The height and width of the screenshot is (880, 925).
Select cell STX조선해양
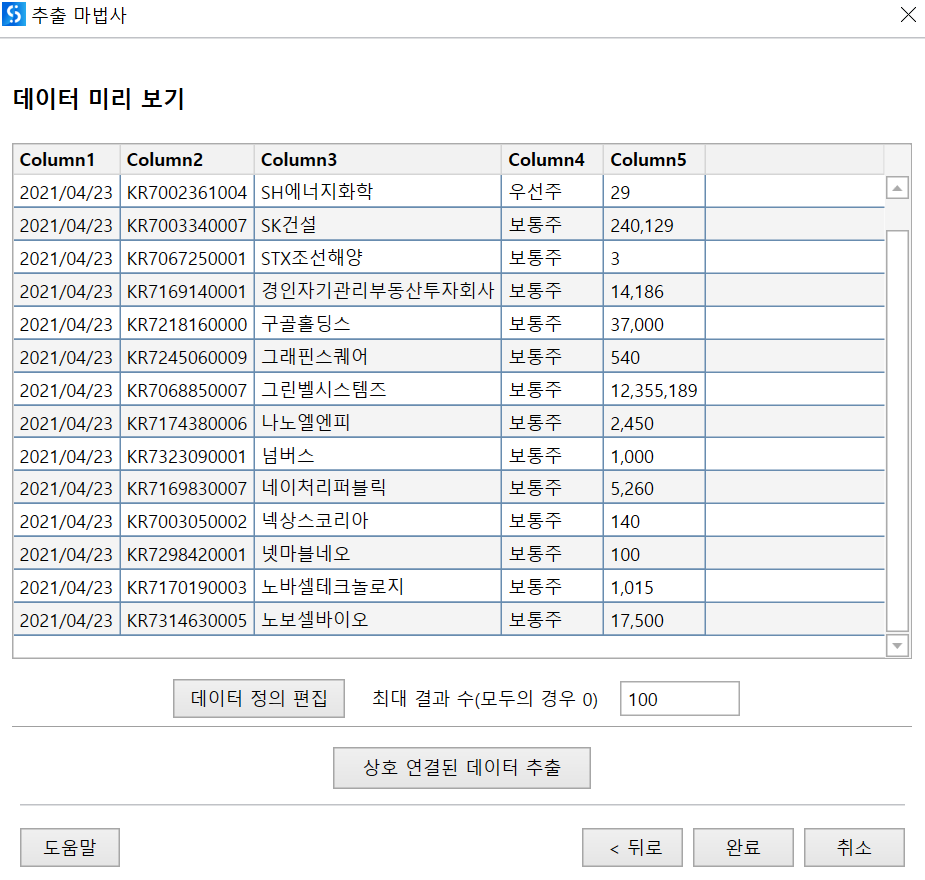coord(378,258)
